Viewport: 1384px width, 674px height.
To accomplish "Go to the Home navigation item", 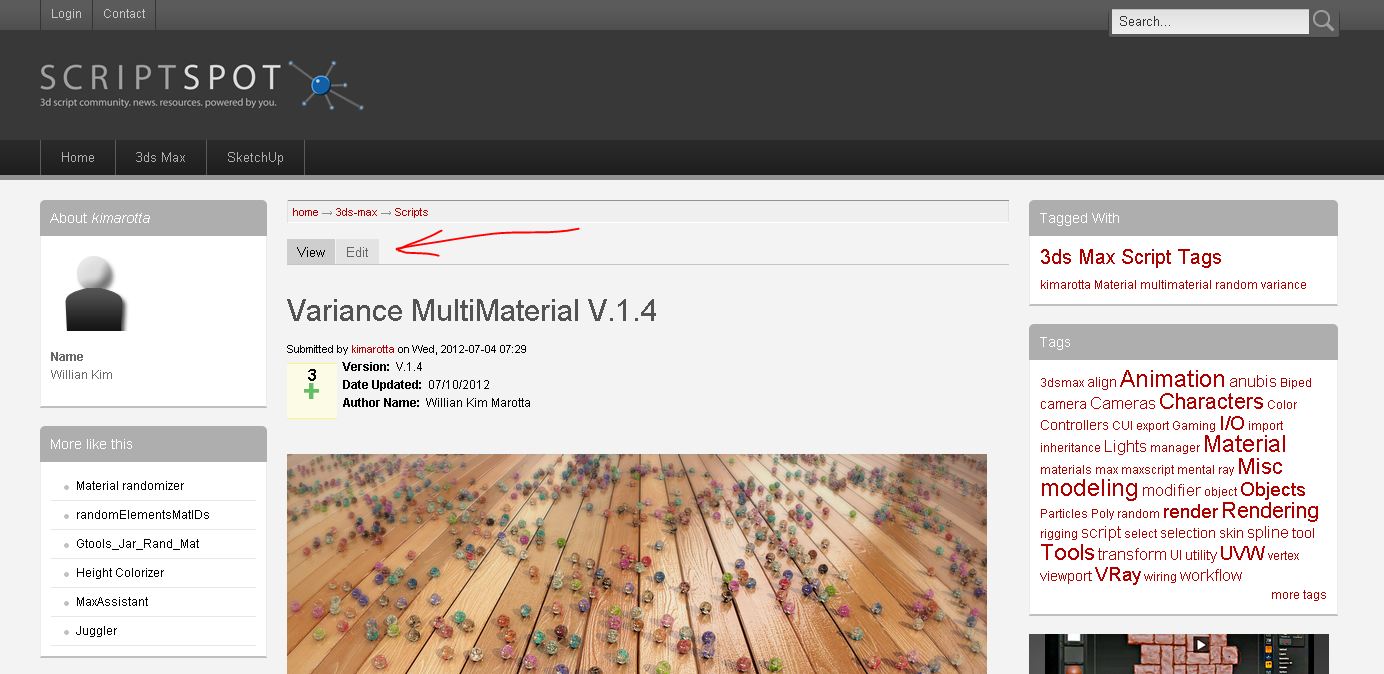I will [x=77, y=157].
